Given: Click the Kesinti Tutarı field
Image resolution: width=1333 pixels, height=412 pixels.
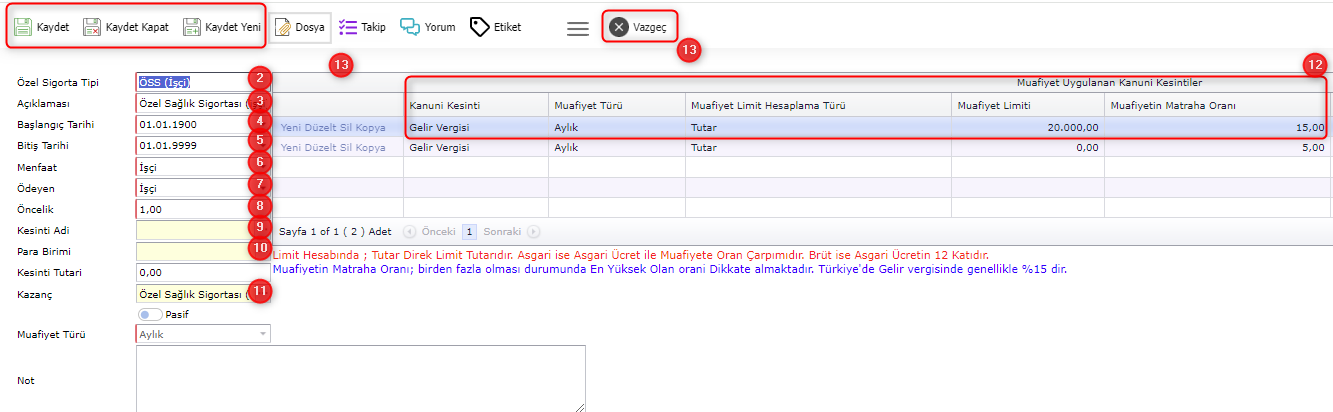Looking at the screenshot, I should 203,272.
